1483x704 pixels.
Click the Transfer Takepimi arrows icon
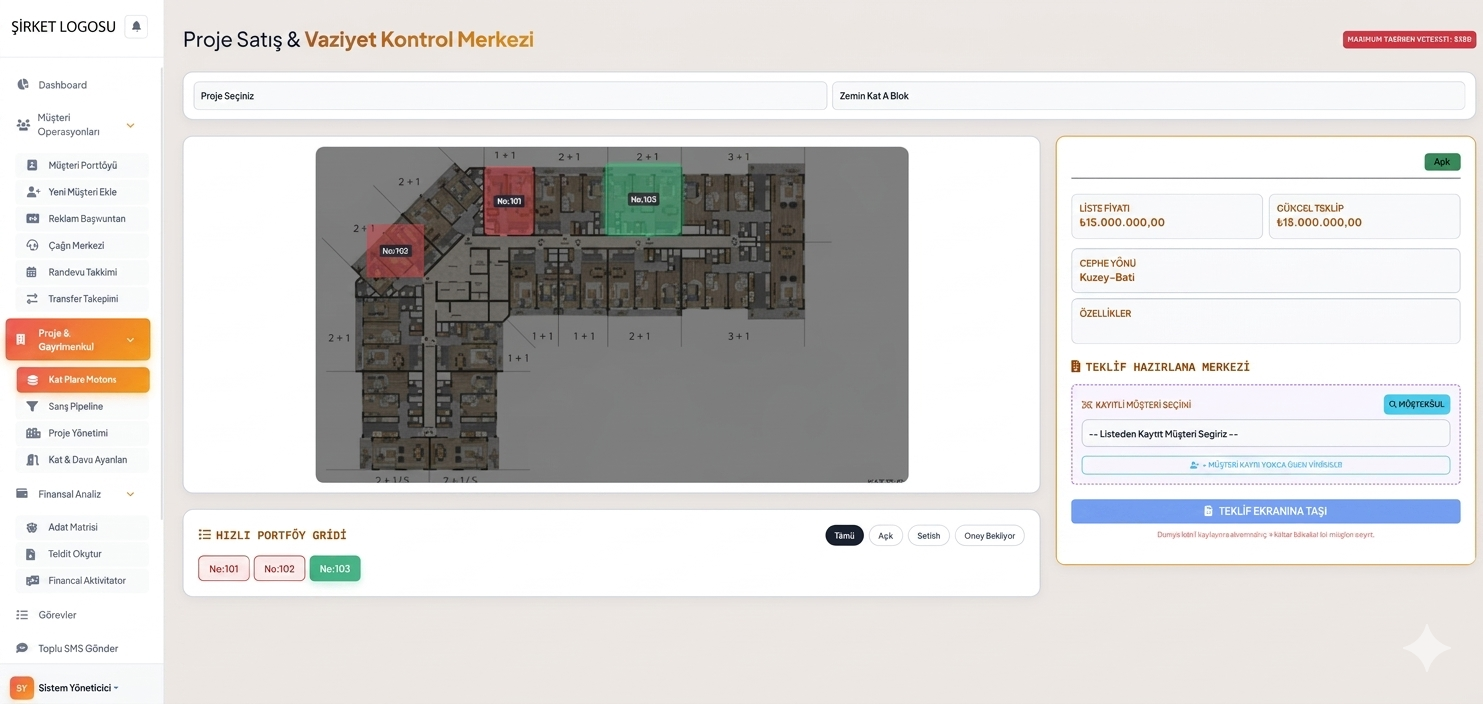pos(32,299)
